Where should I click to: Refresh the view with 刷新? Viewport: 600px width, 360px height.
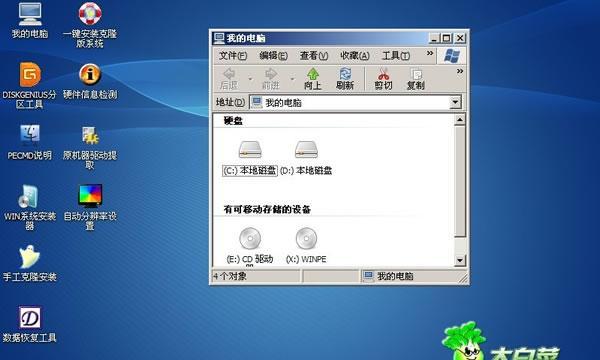click(x=345, y=79)
